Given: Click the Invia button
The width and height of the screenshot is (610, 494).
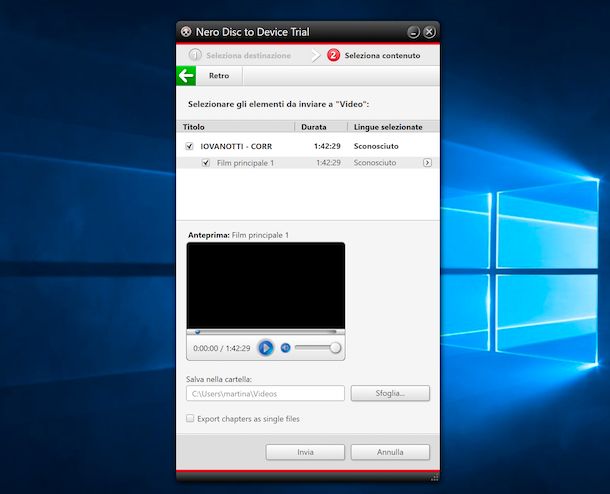Looking at the screenshot, I should click(x=305, y=452).
